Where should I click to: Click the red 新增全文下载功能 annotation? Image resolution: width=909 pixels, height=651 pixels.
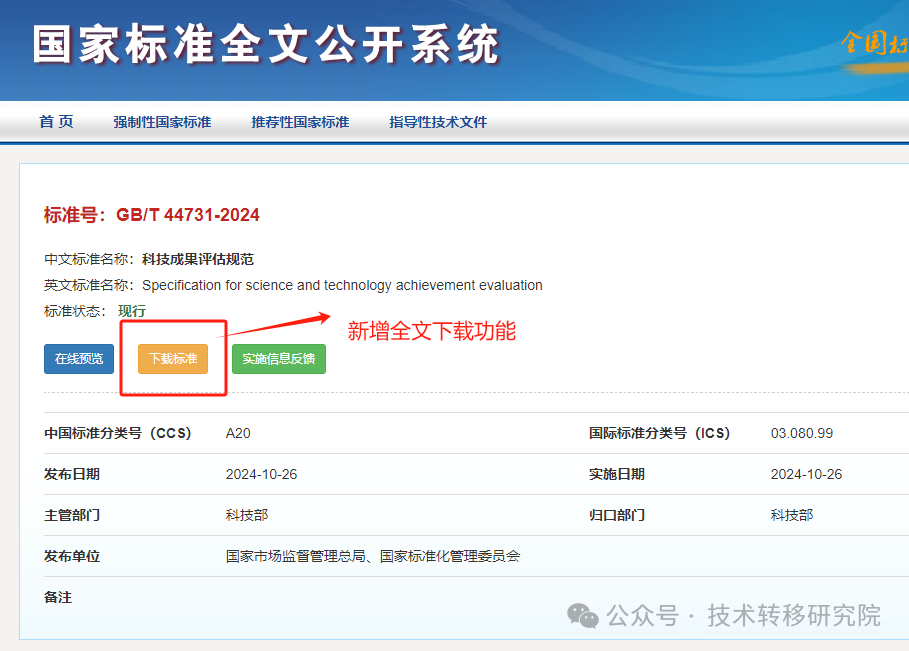tap(432, 332)
